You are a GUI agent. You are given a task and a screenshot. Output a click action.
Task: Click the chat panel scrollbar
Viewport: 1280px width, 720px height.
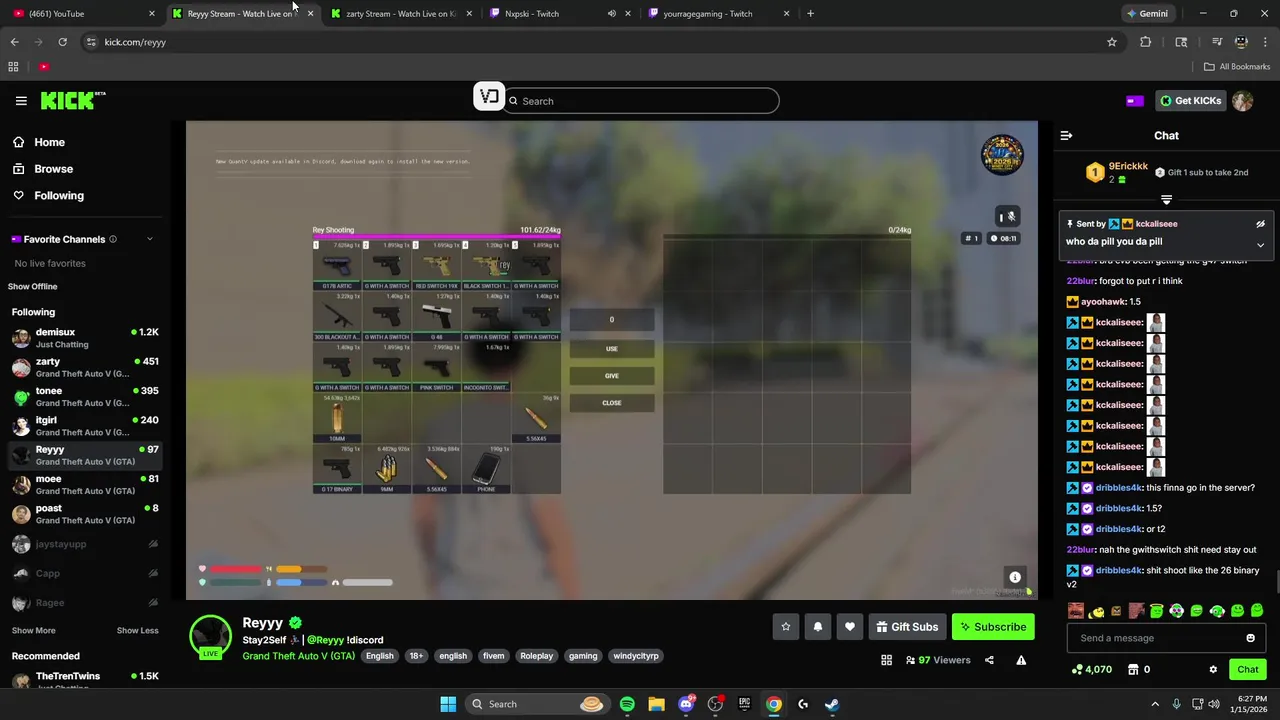pos(1276,581)
